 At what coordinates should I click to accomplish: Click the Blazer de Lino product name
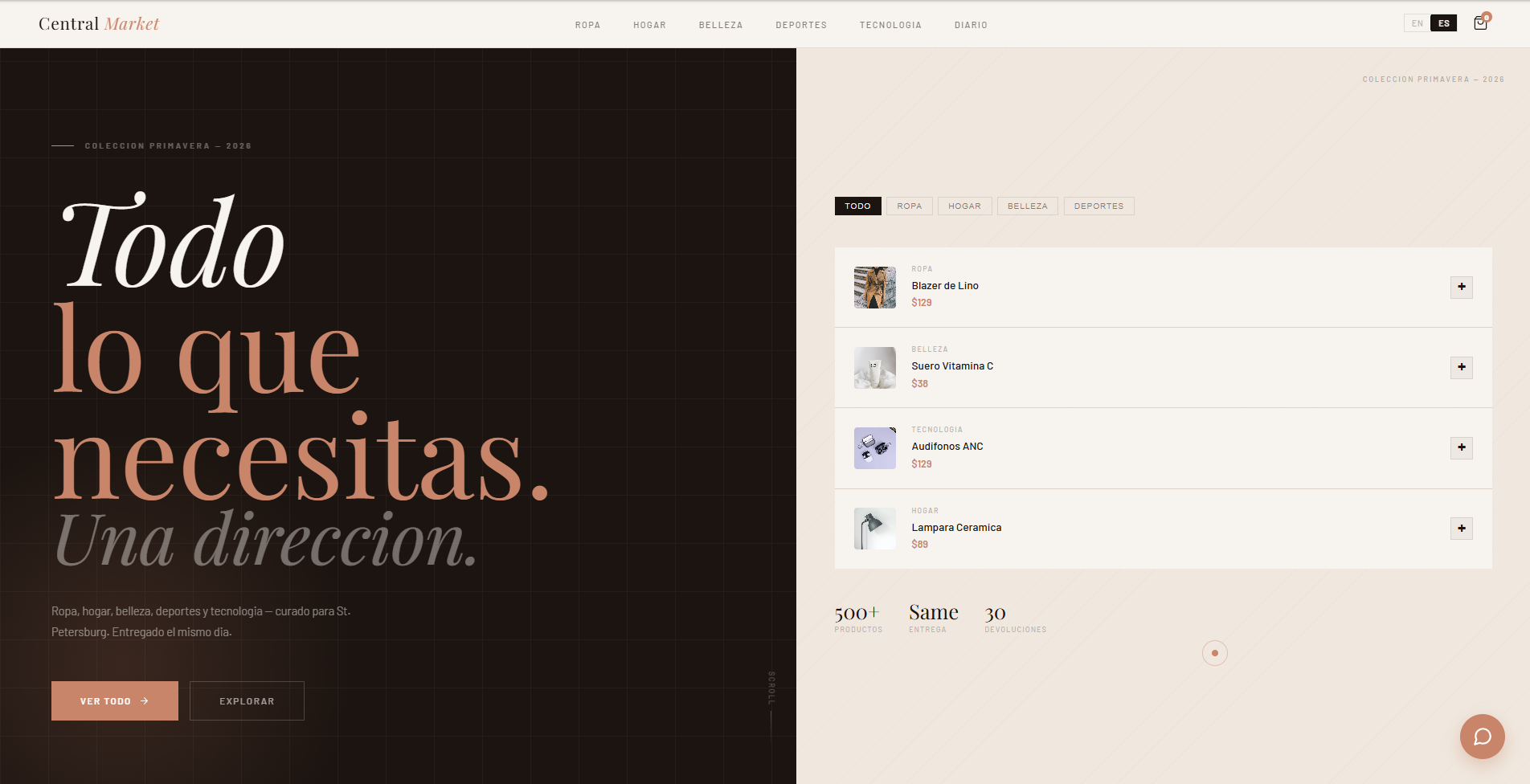[945, 286]
